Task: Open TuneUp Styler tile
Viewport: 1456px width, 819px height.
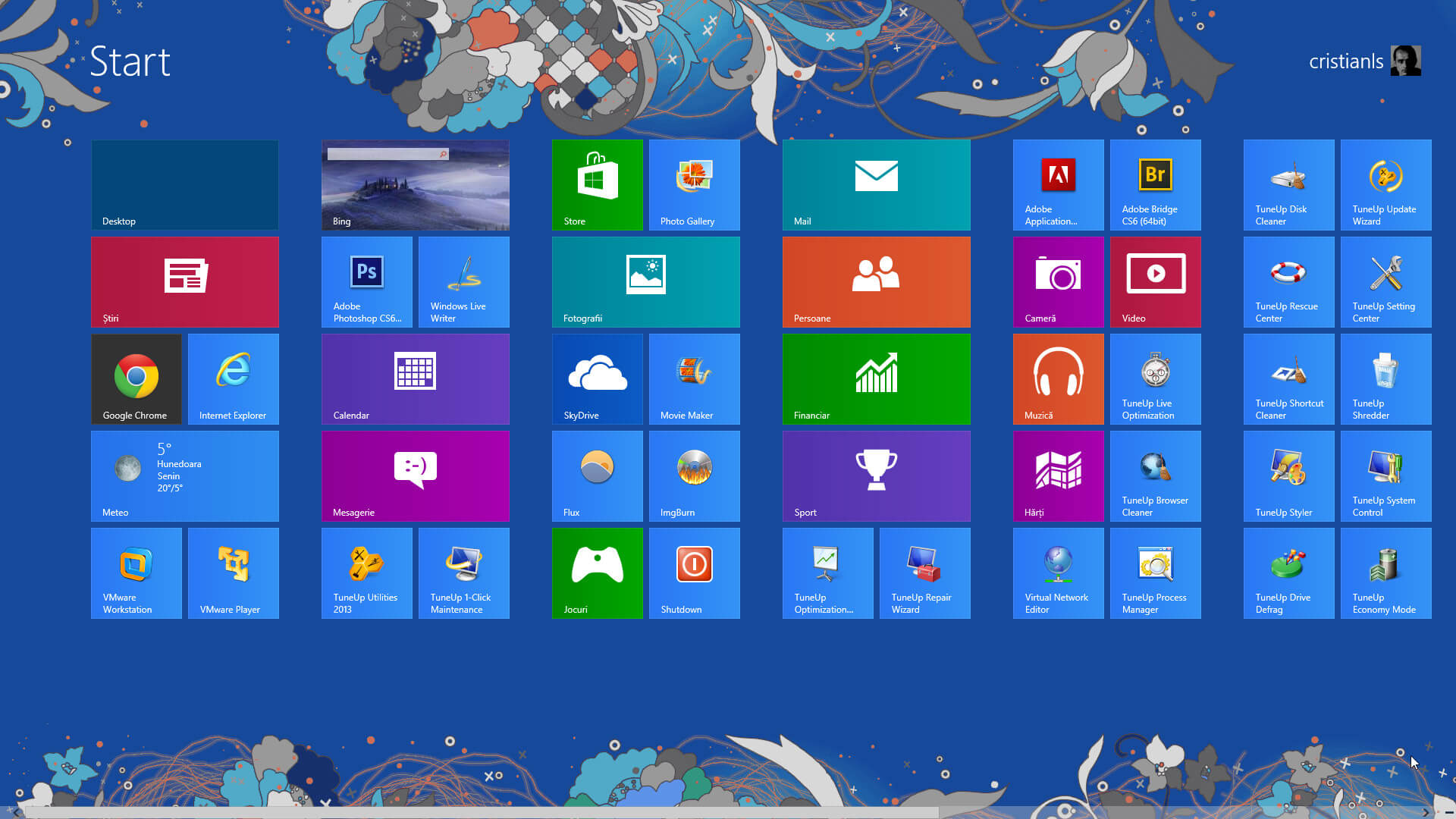Action: pyautogui.click(x=1288, y=475)
